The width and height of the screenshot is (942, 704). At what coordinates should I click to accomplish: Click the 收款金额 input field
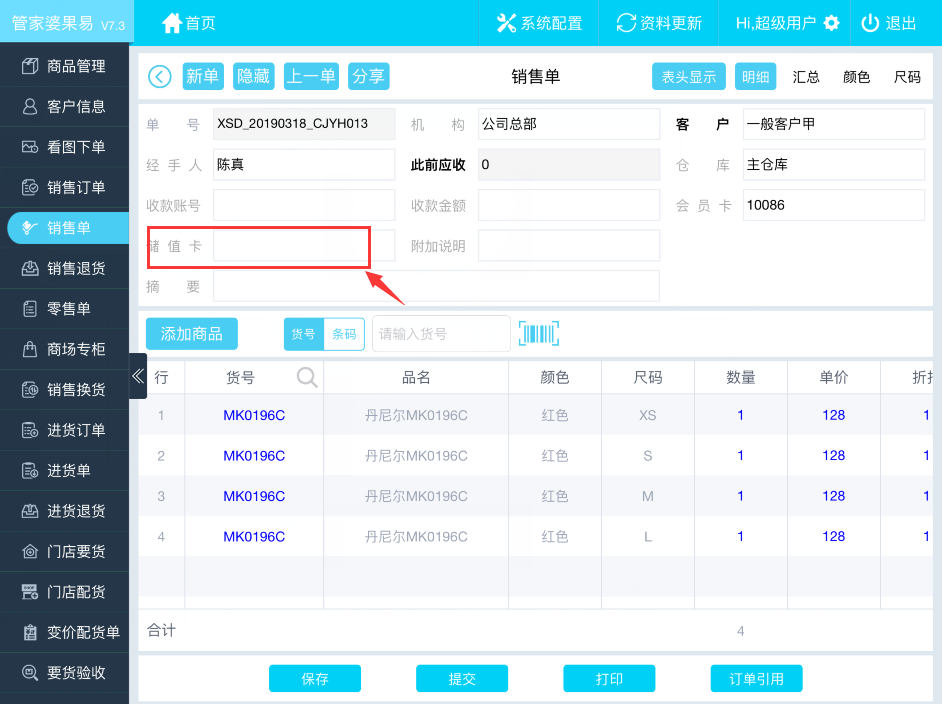(x=569, y=205)
